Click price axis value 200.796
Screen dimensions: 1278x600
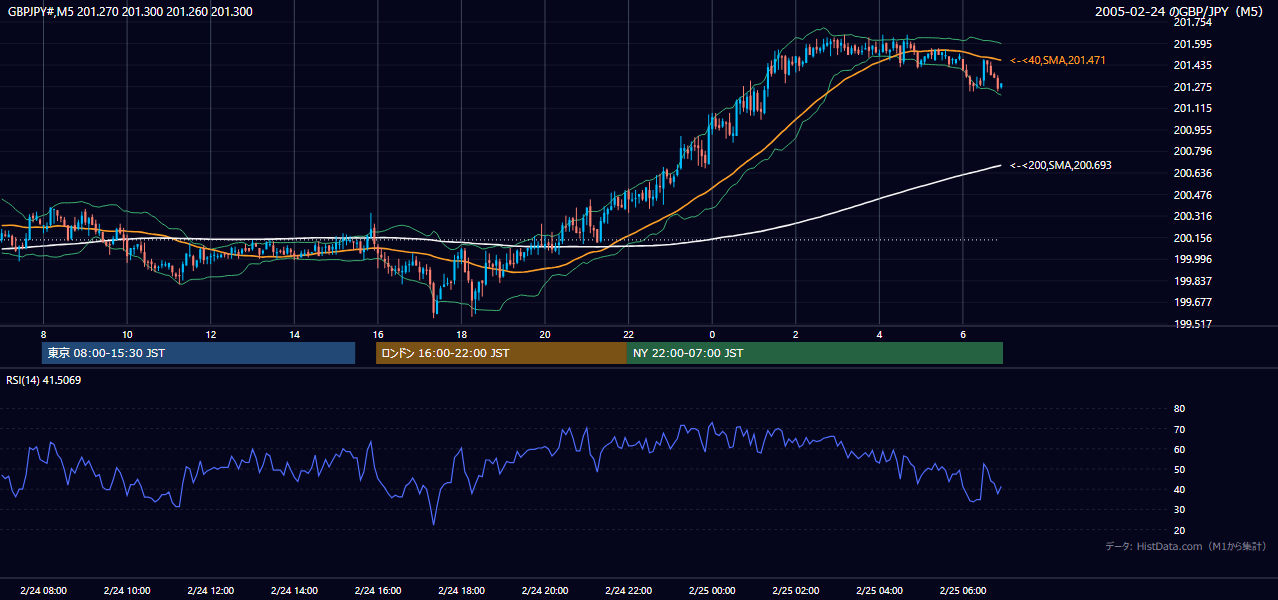(x=1192, y=152)
